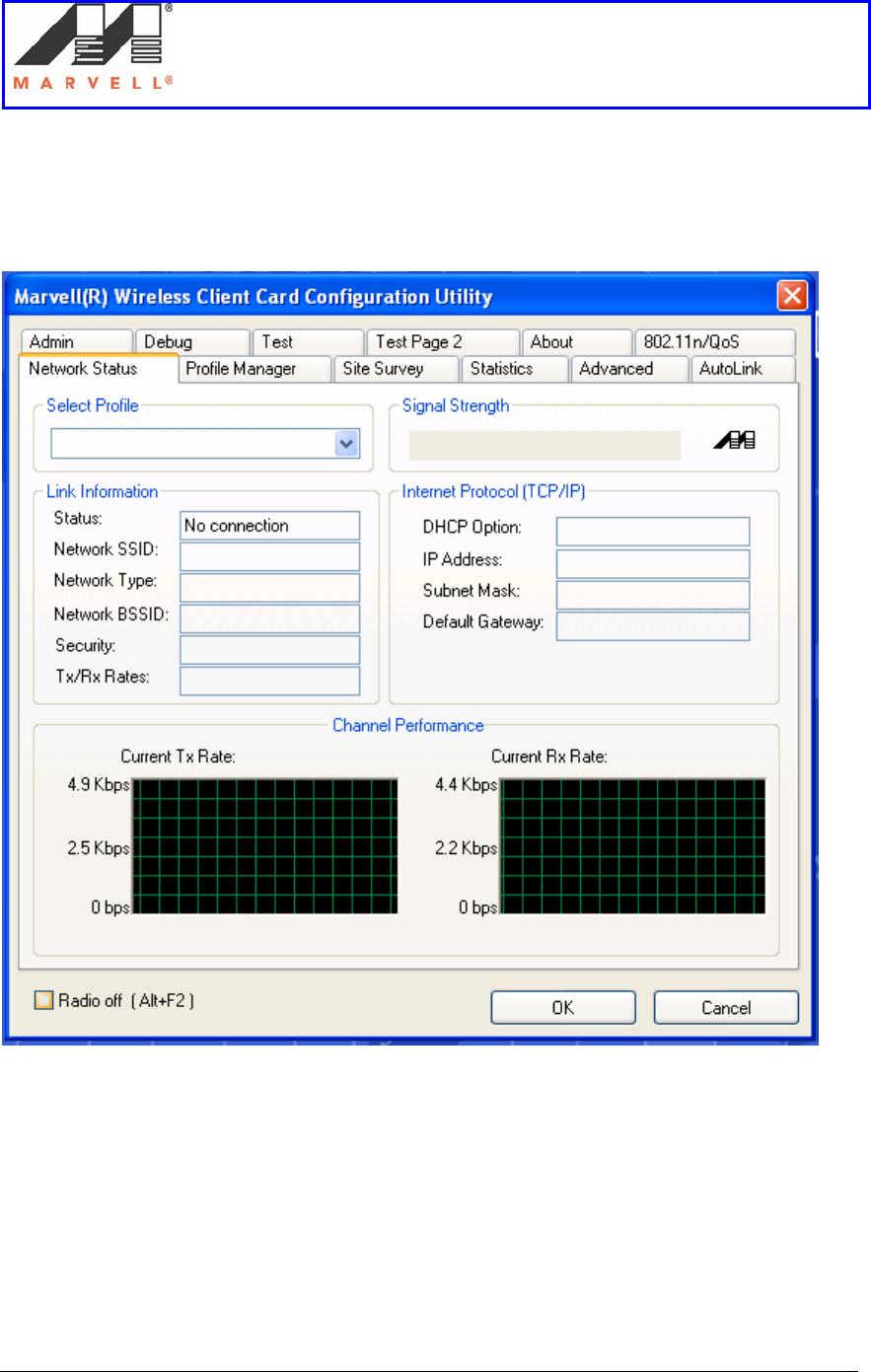Click the Status field showing No connection
Screen dimensions: 871x1372
(x=270, y=526)
